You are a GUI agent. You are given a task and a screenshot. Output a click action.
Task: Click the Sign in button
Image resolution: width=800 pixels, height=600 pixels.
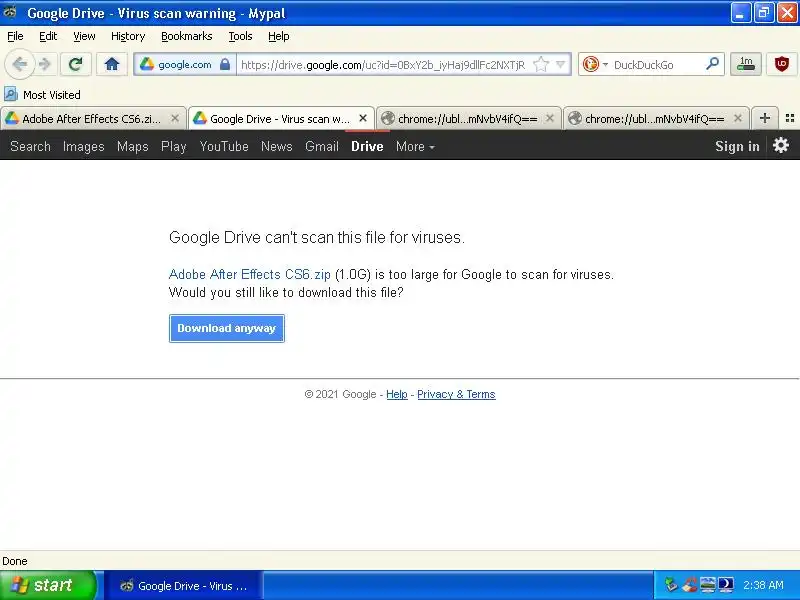pos(737,146)
